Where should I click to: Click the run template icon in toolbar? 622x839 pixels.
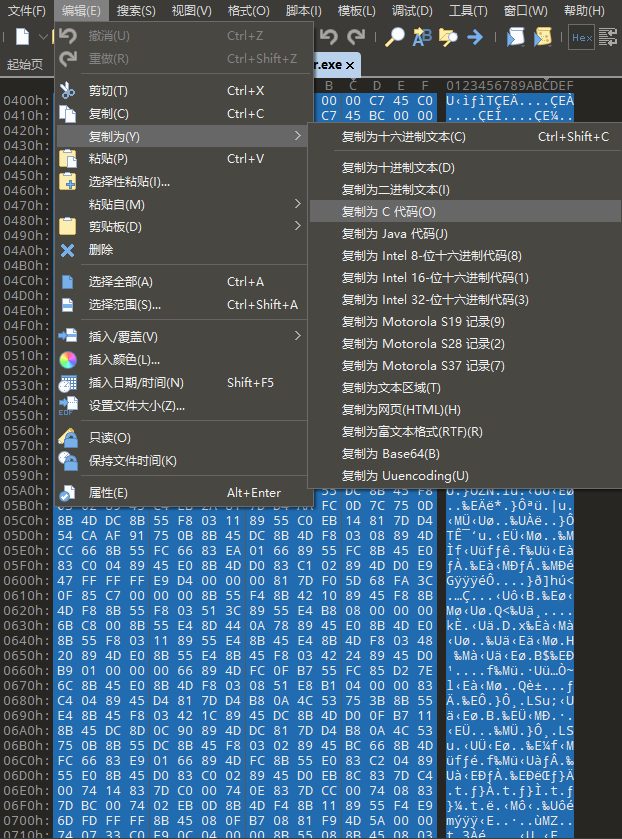[x=542, y=36]
